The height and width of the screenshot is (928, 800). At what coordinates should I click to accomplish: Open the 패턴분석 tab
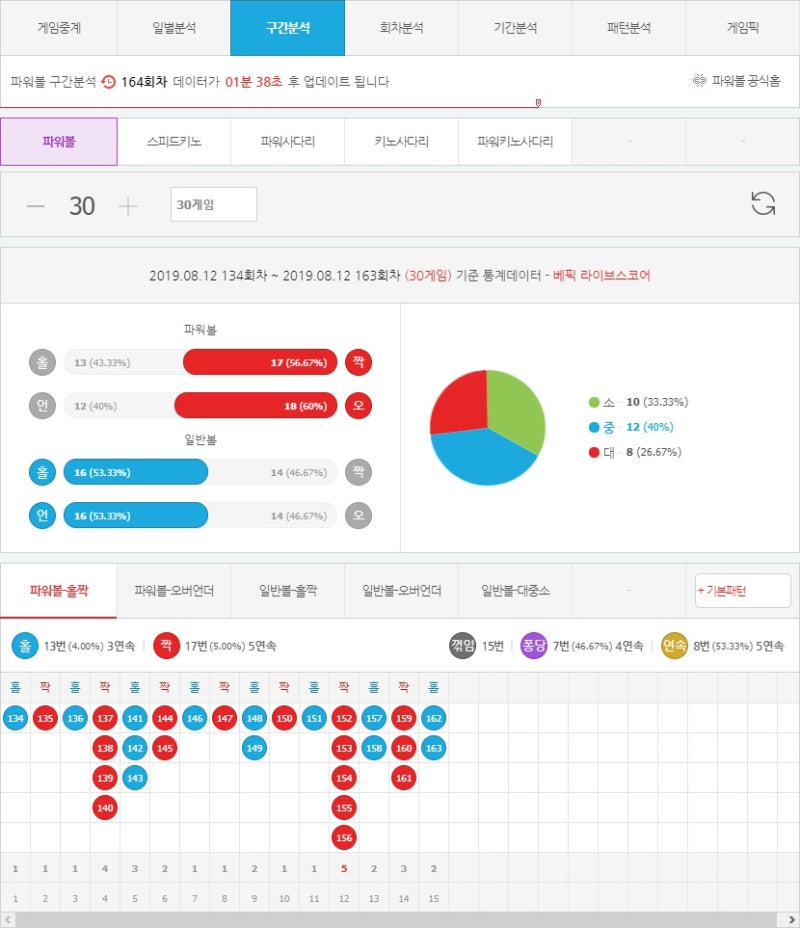point(628,28)
